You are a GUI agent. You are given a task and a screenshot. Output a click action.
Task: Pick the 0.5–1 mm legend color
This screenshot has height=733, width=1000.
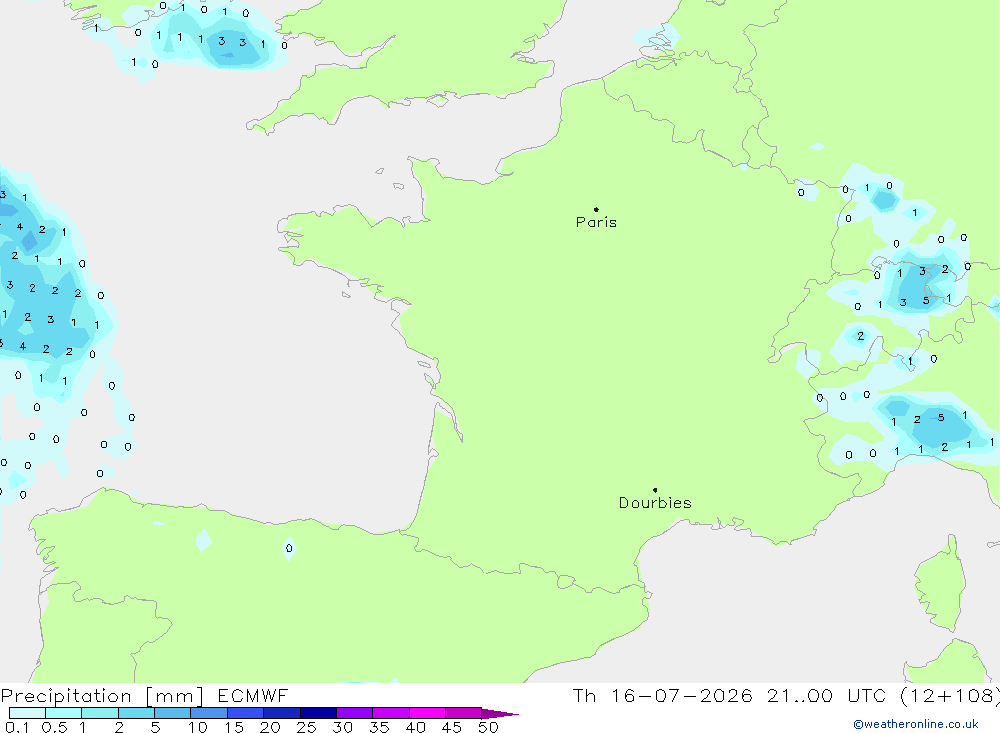(64, 713)
